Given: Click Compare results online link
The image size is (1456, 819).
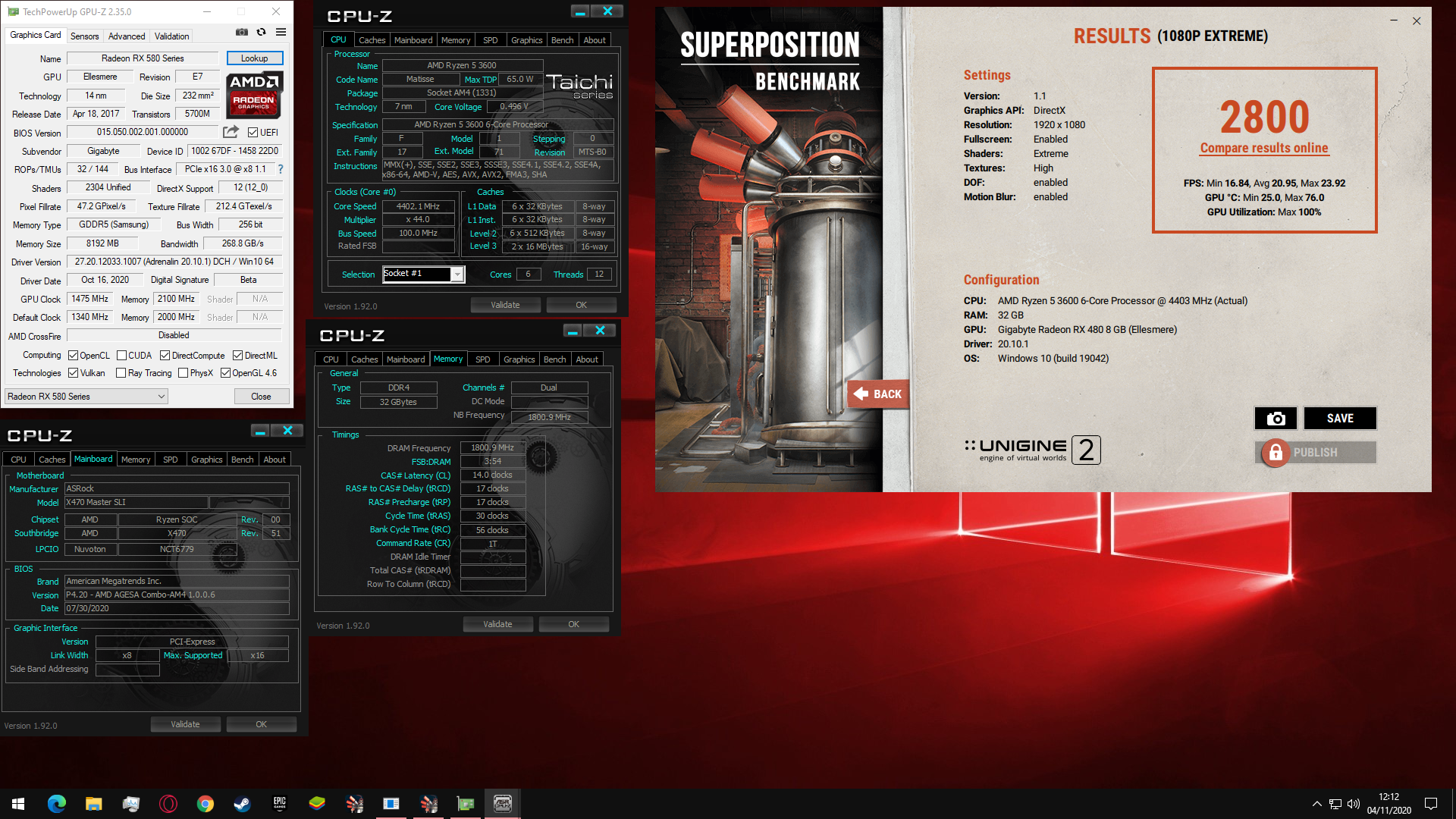Looking at the screenshot, I should 1264,148.
